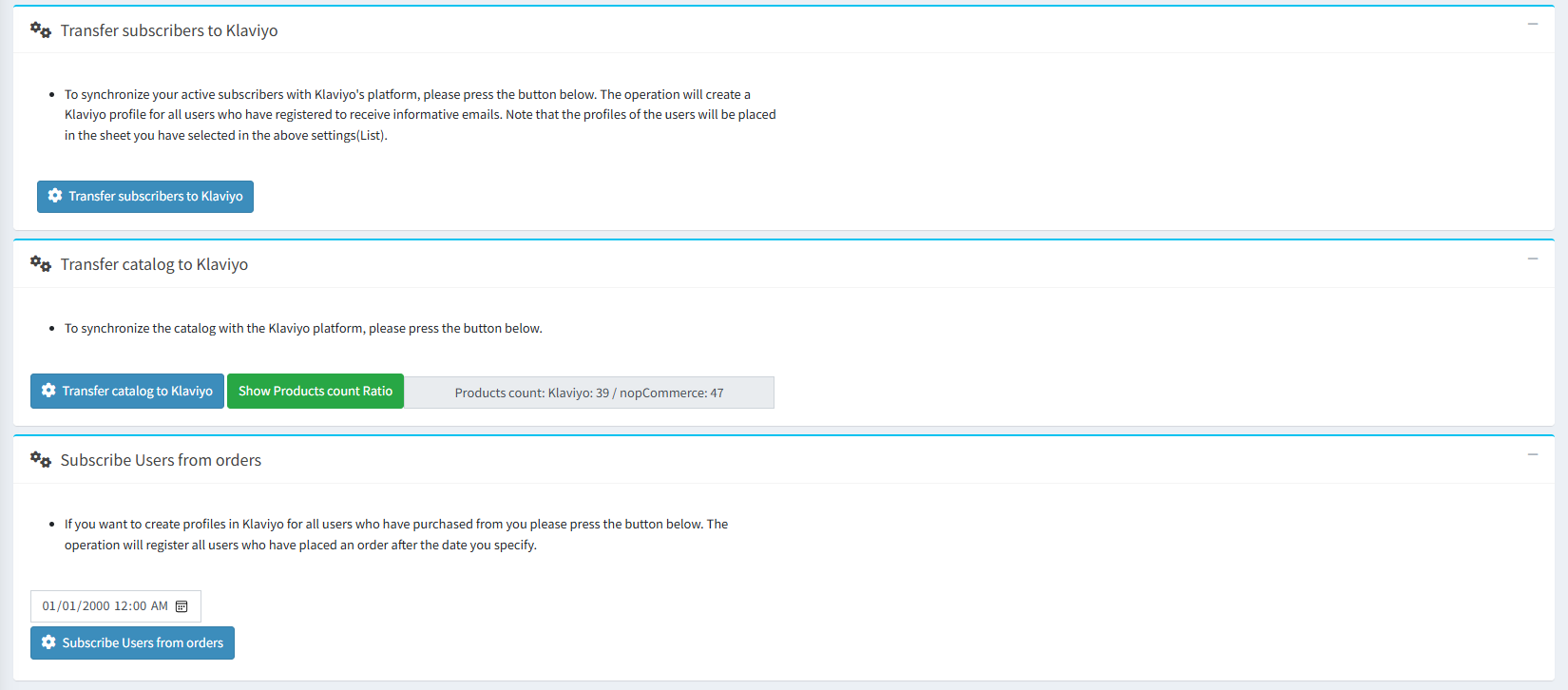Focus the 01/01/2000 12:00 AM date input

[116, 606]
